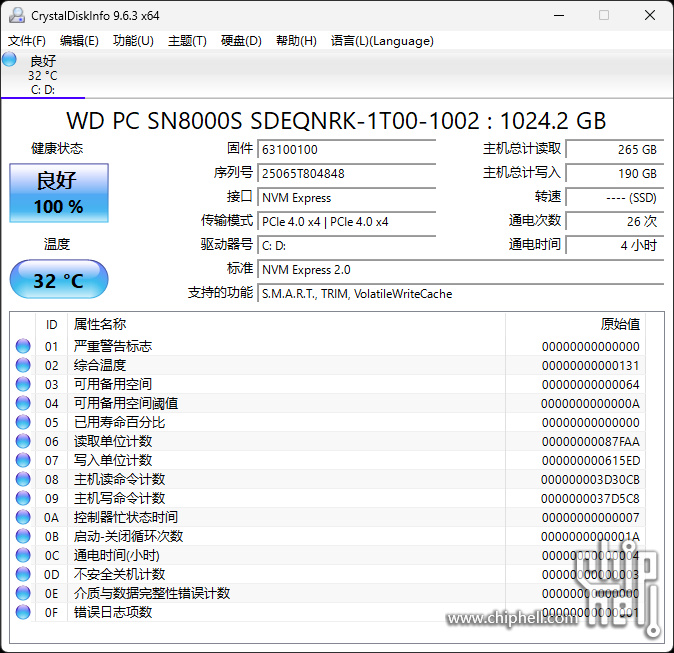Select the 读取单位计数 attribute row name
The height and width of the screenshot is (653, 674).
(x=113, y=441)
